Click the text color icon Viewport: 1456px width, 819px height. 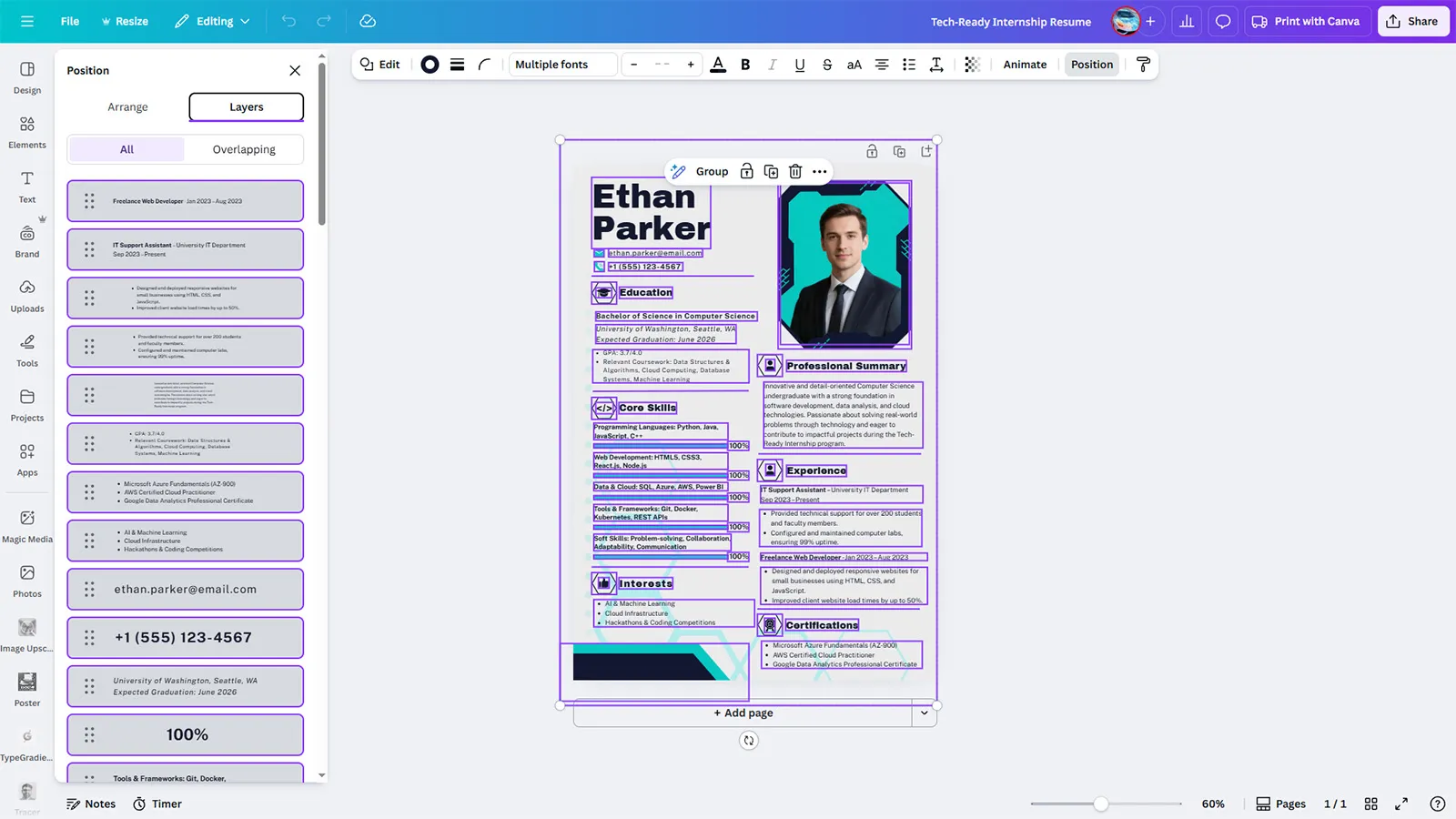pyautogui.click(x=718, y=65)
